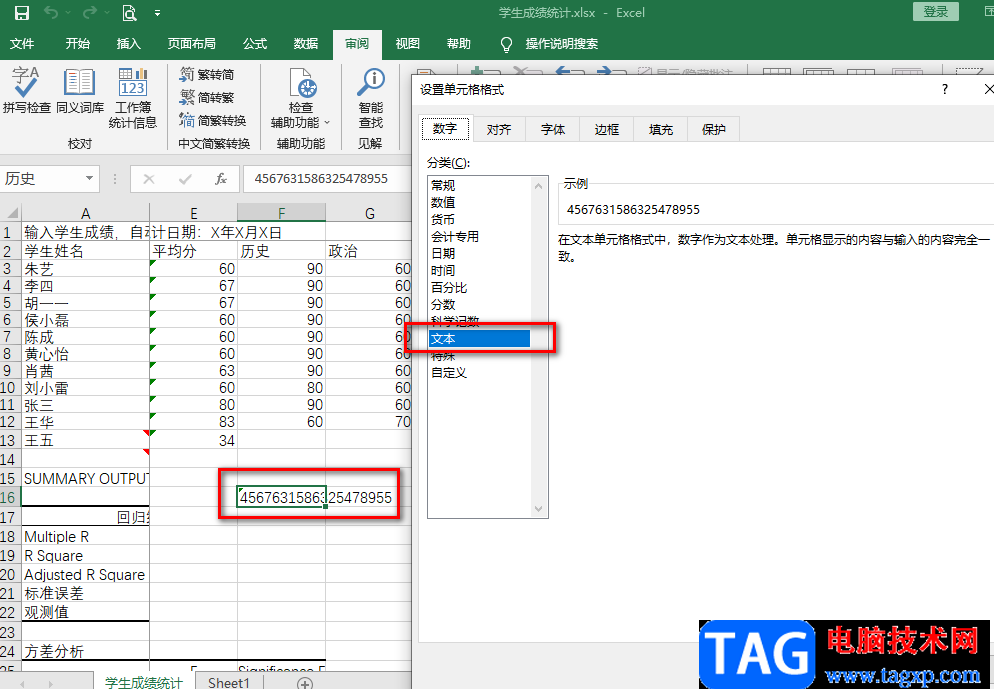Open the Sheet1 sheet tab
994x689 pixels.
(228, 682)
